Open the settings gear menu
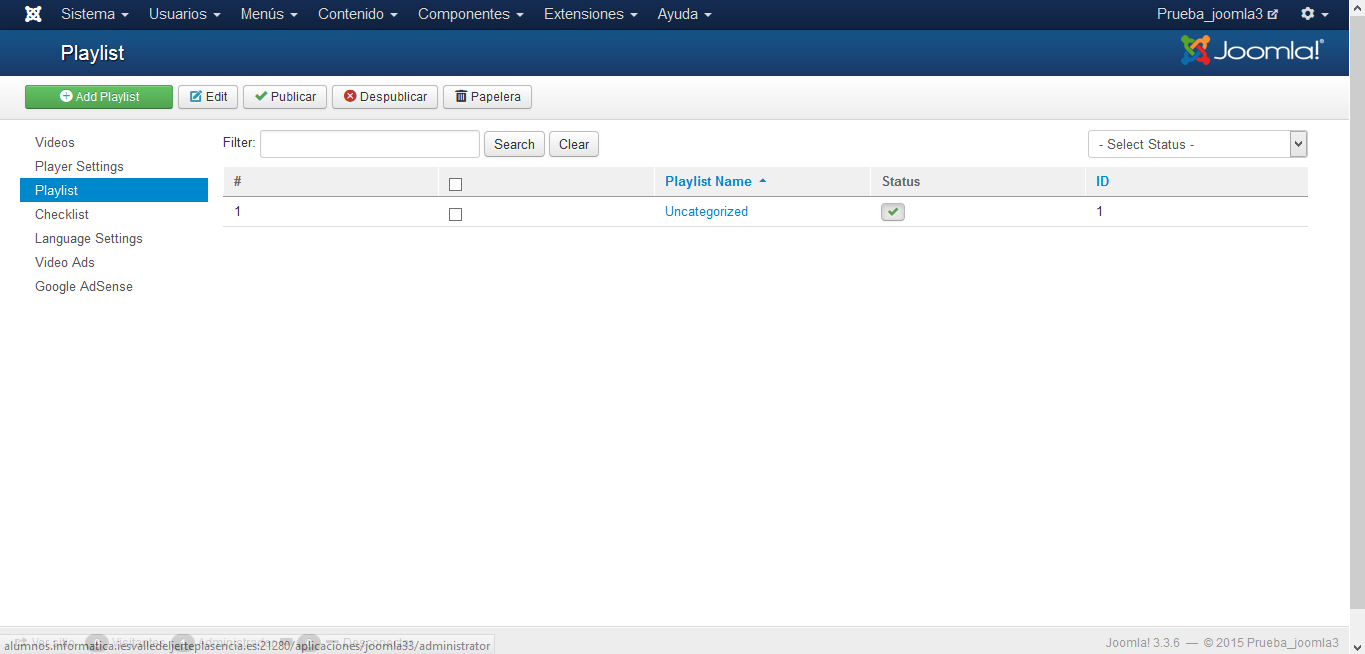This screenshot has width=1365, height=654. (x=1313, y=14)
